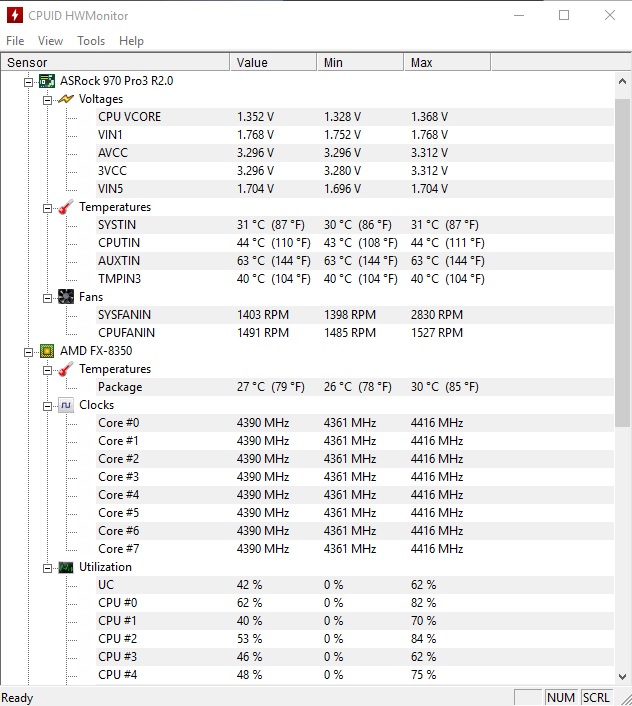Click the Max column header
The image size is (632, 706).
(x=447, y=63)
